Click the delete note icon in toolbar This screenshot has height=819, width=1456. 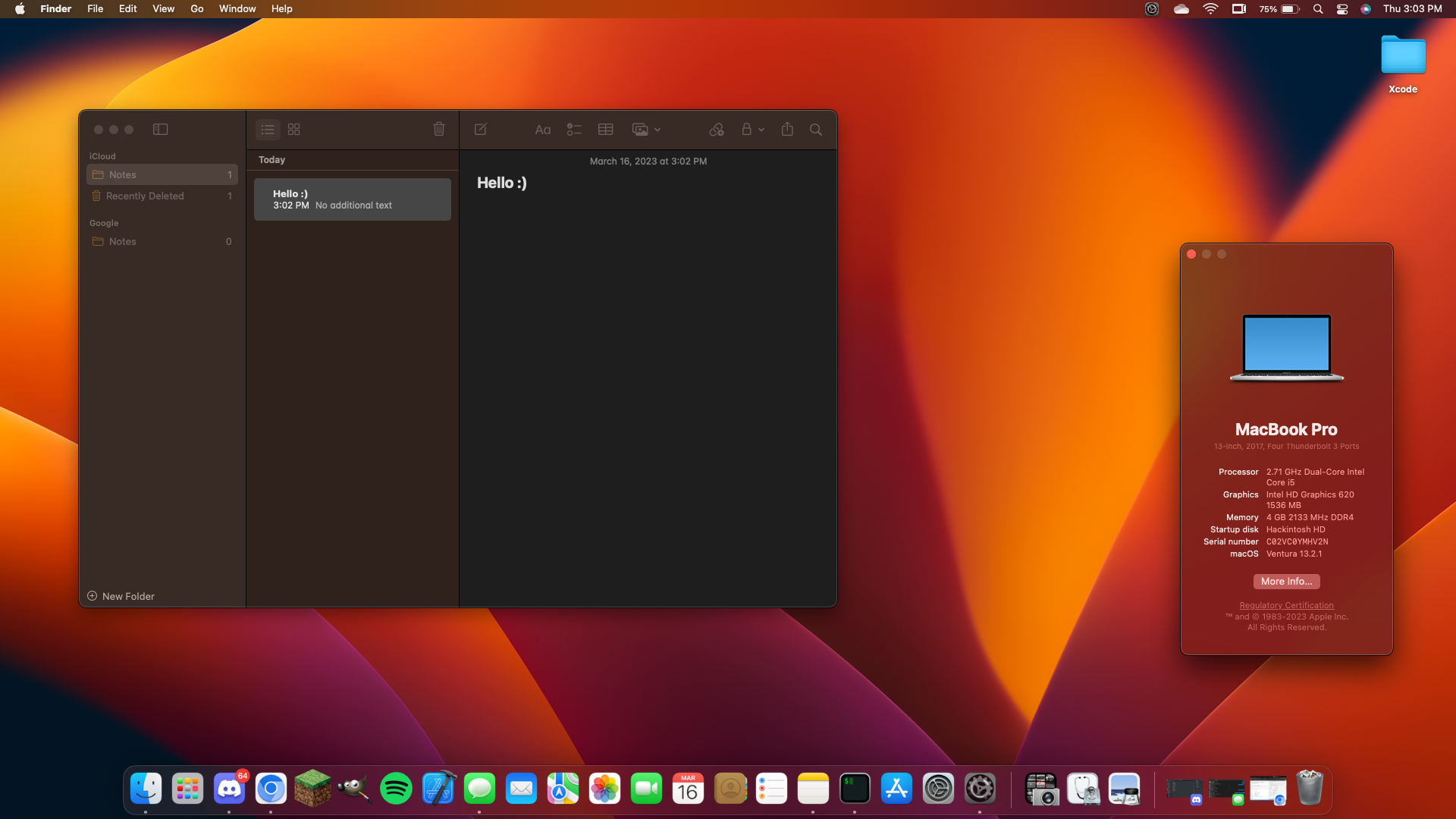[x=438, y=128]
